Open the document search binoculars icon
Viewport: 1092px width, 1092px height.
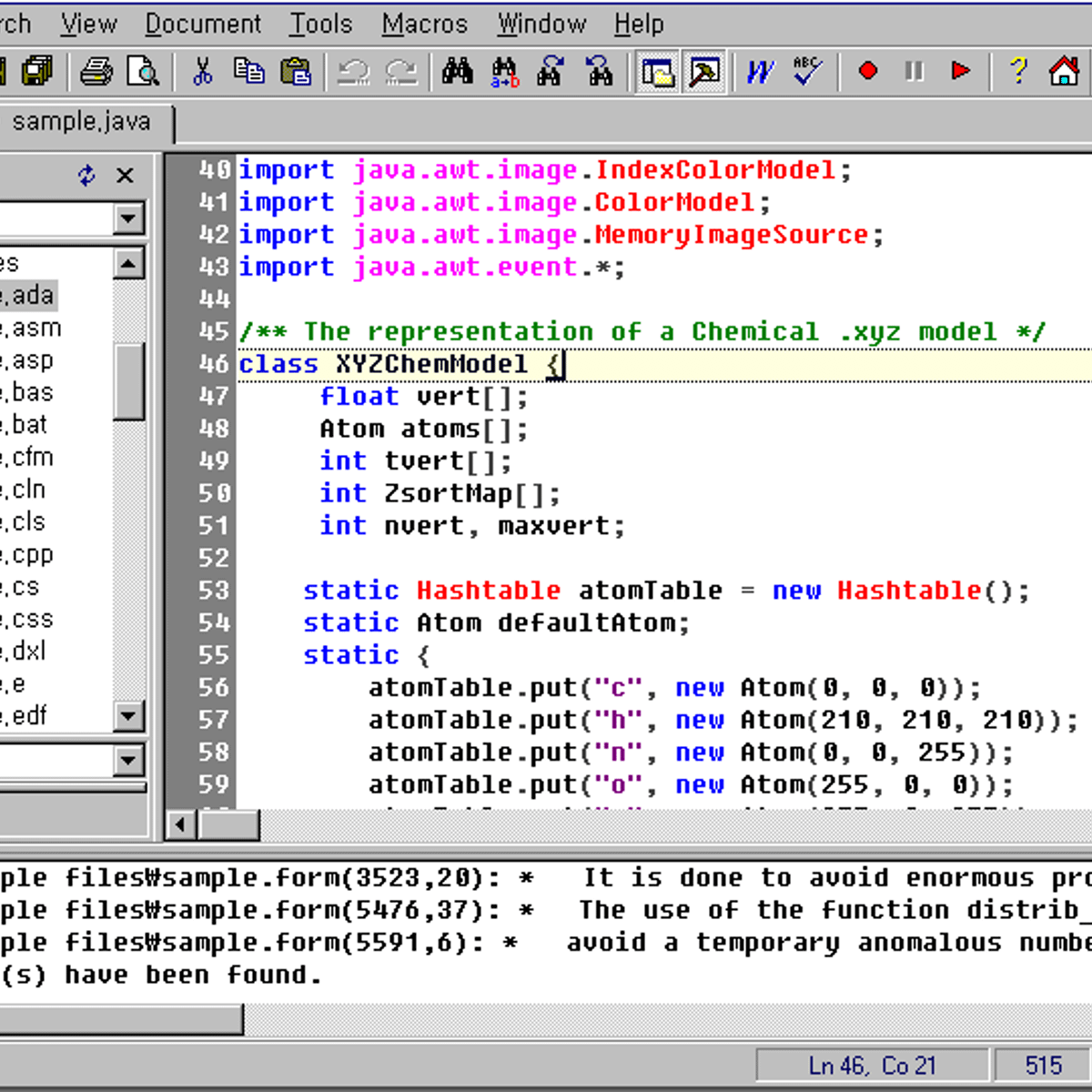pyautogui.click(x=459, y=71)
